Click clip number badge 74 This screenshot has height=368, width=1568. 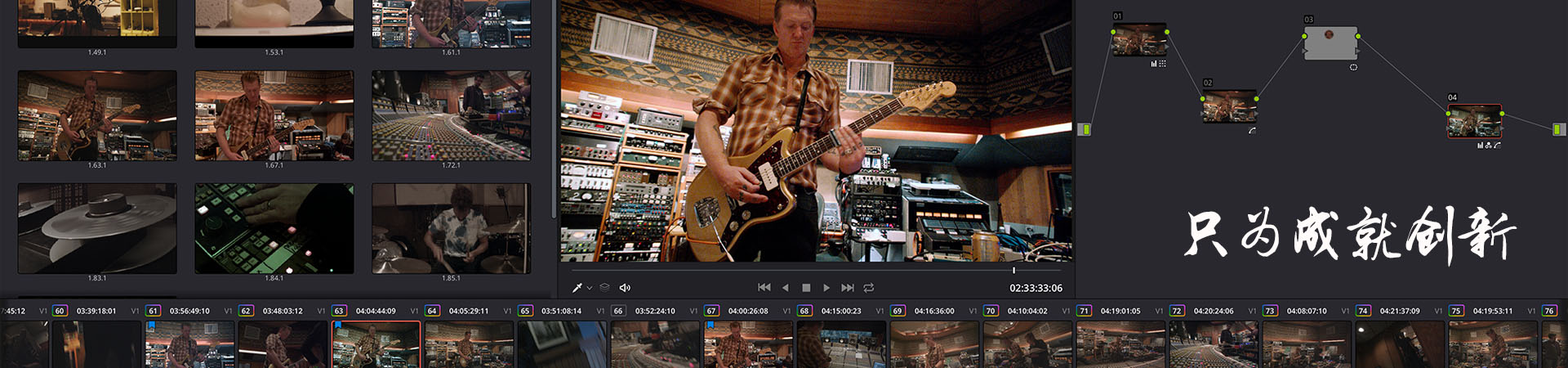point(1363,311)
